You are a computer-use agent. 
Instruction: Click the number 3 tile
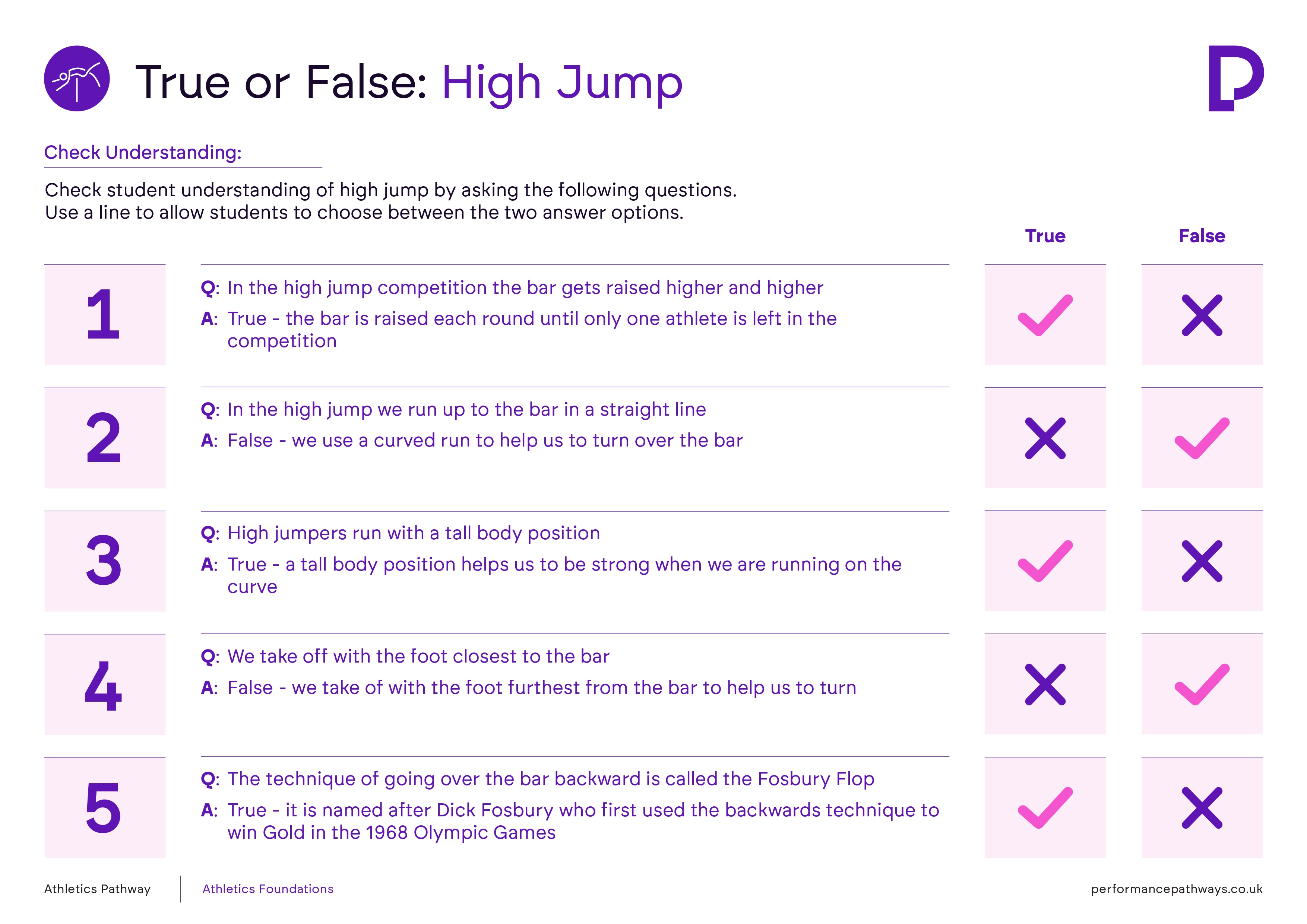(x=105, y=561)
